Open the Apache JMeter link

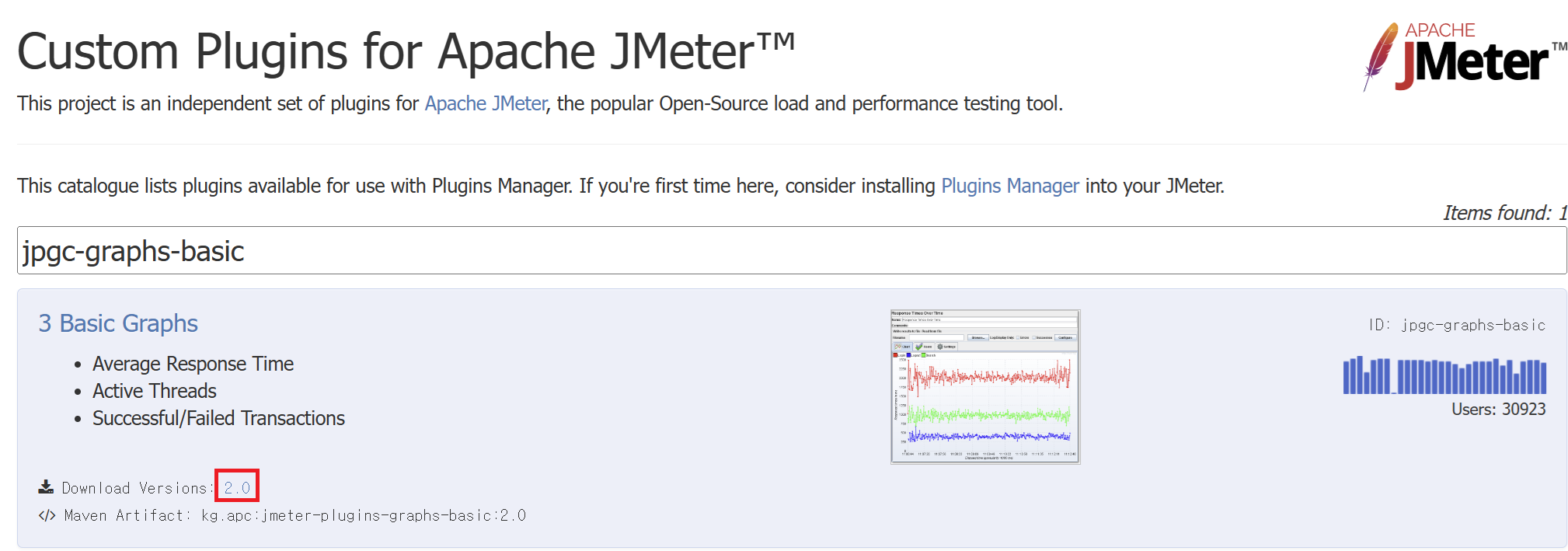click(x=486, y=103)
